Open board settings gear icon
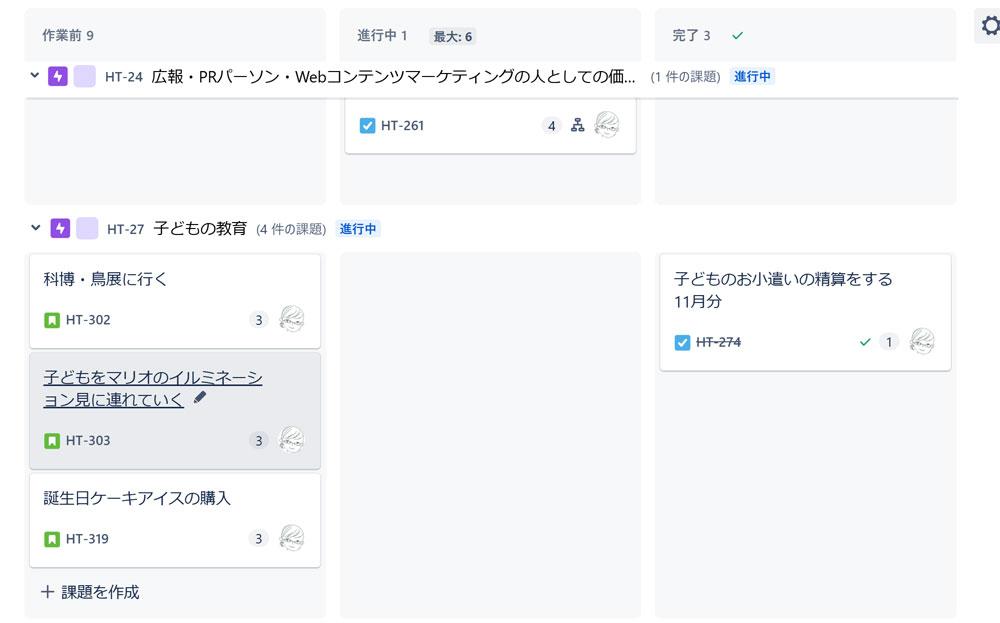This screenshot has height=623, width=1000. (990, 26)
